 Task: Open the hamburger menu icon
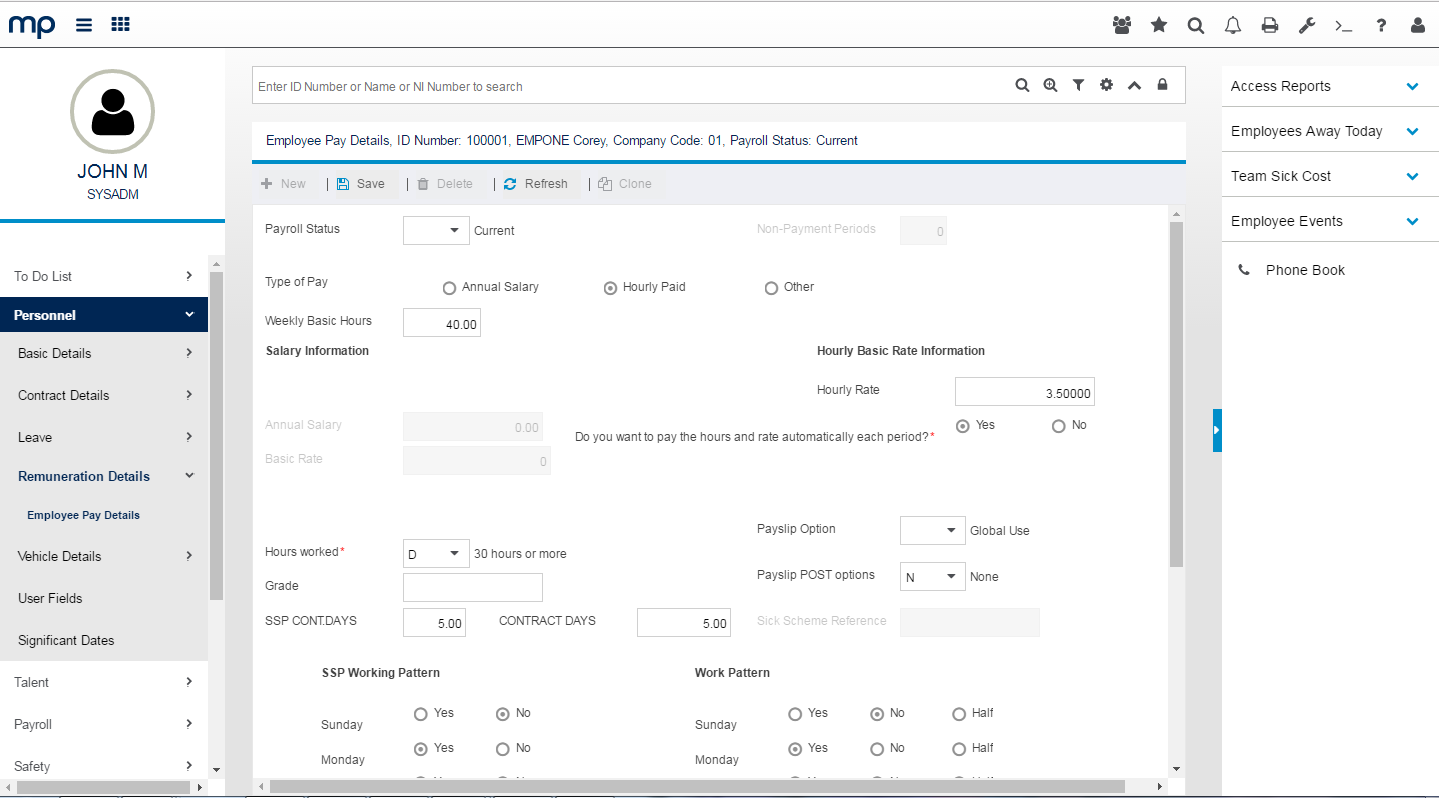(84, 25)
